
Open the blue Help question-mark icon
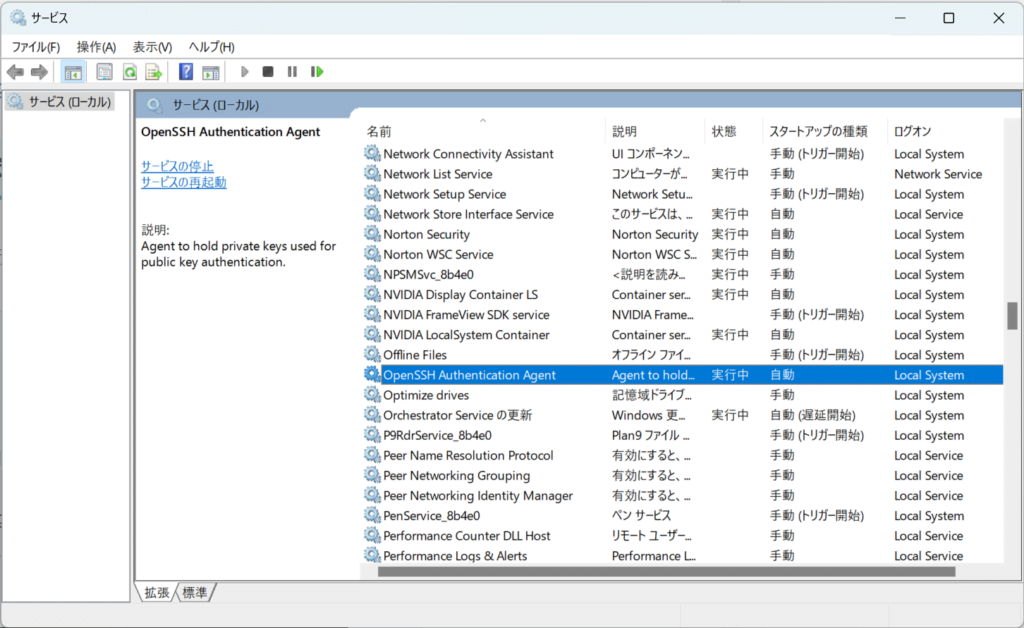(x=186, y=72)
